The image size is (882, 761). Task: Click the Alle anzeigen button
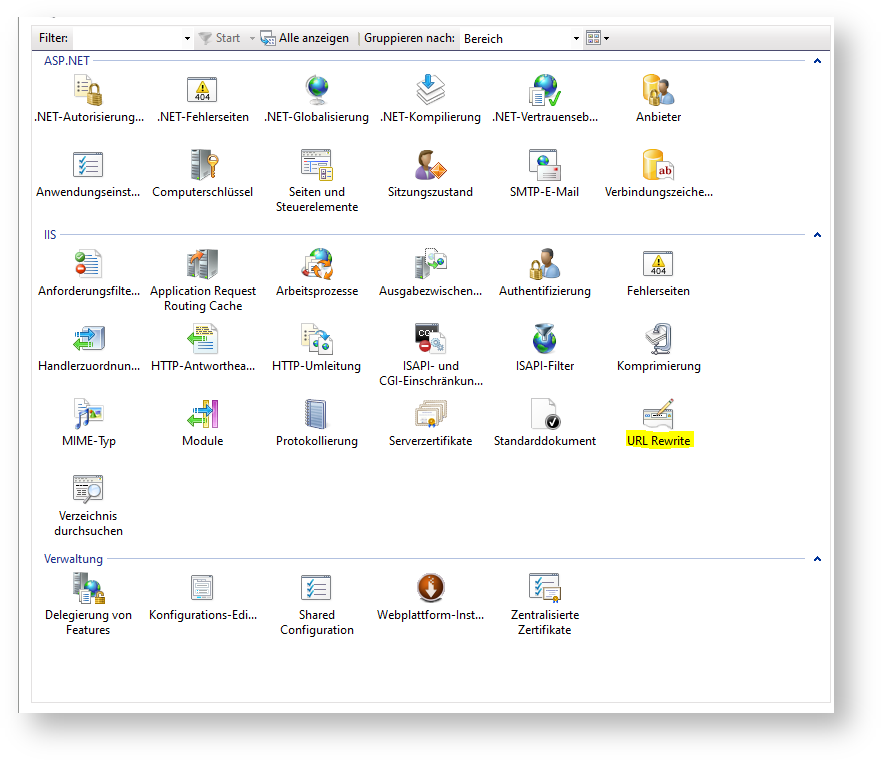pos(305,38)
